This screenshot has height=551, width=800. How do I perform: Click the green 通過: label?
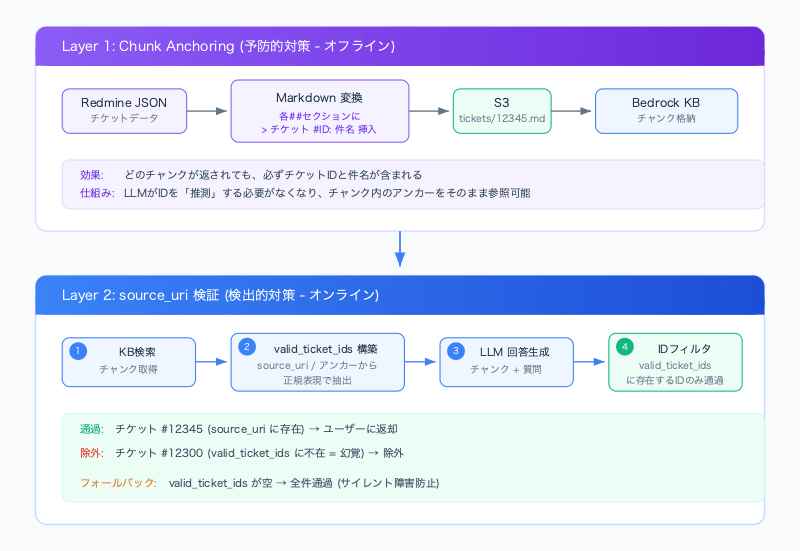pos(92,429)
